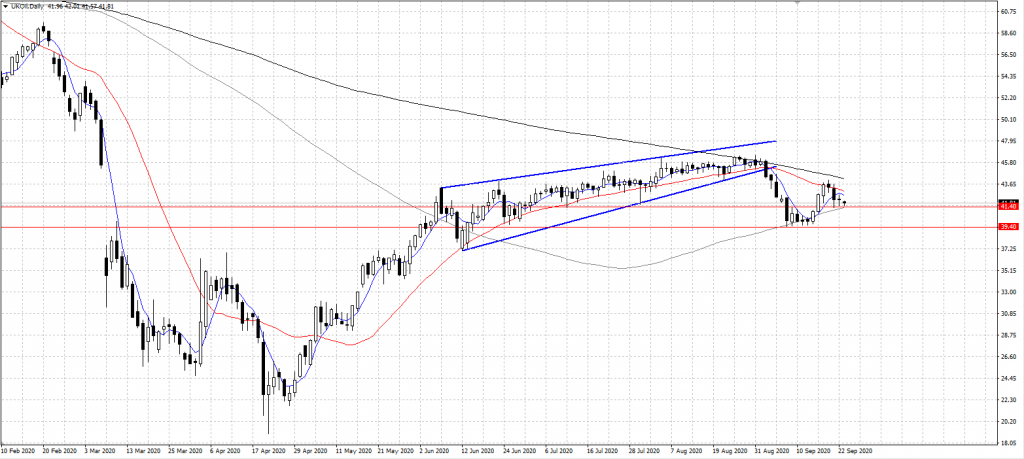The width and height of the screenshot is (1024, 459).
Task: Select the 41.40 red price label
Action: 1008,206
